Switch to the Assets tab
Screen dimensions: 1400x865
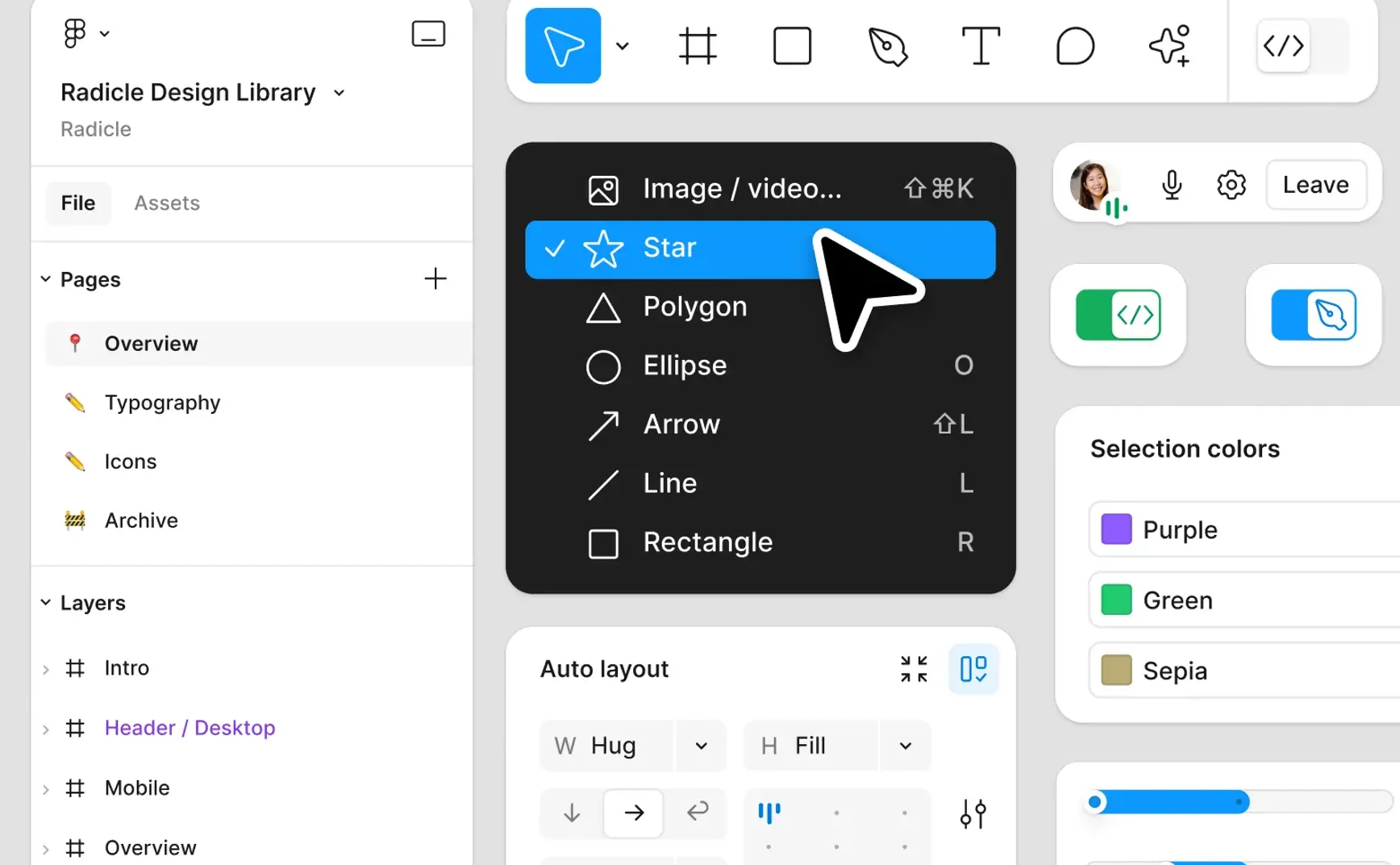[x=167, y=203]
